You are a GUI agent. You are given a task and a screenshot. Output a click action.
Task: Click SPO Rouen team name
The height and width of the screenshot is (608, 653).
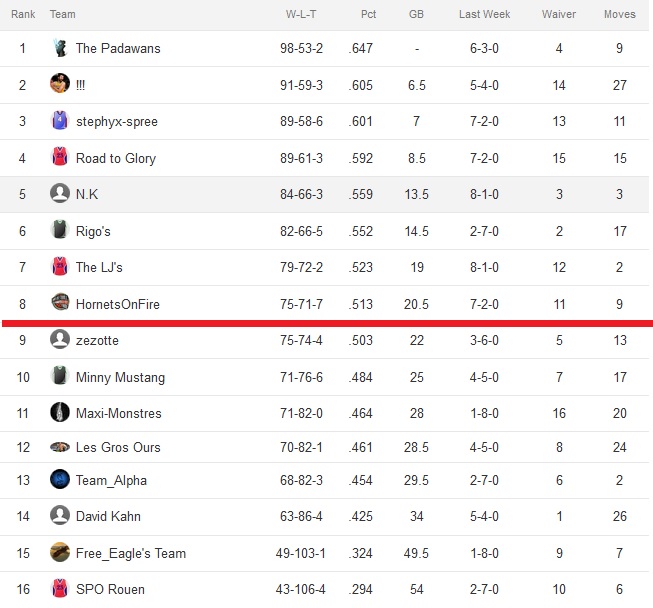110,589
